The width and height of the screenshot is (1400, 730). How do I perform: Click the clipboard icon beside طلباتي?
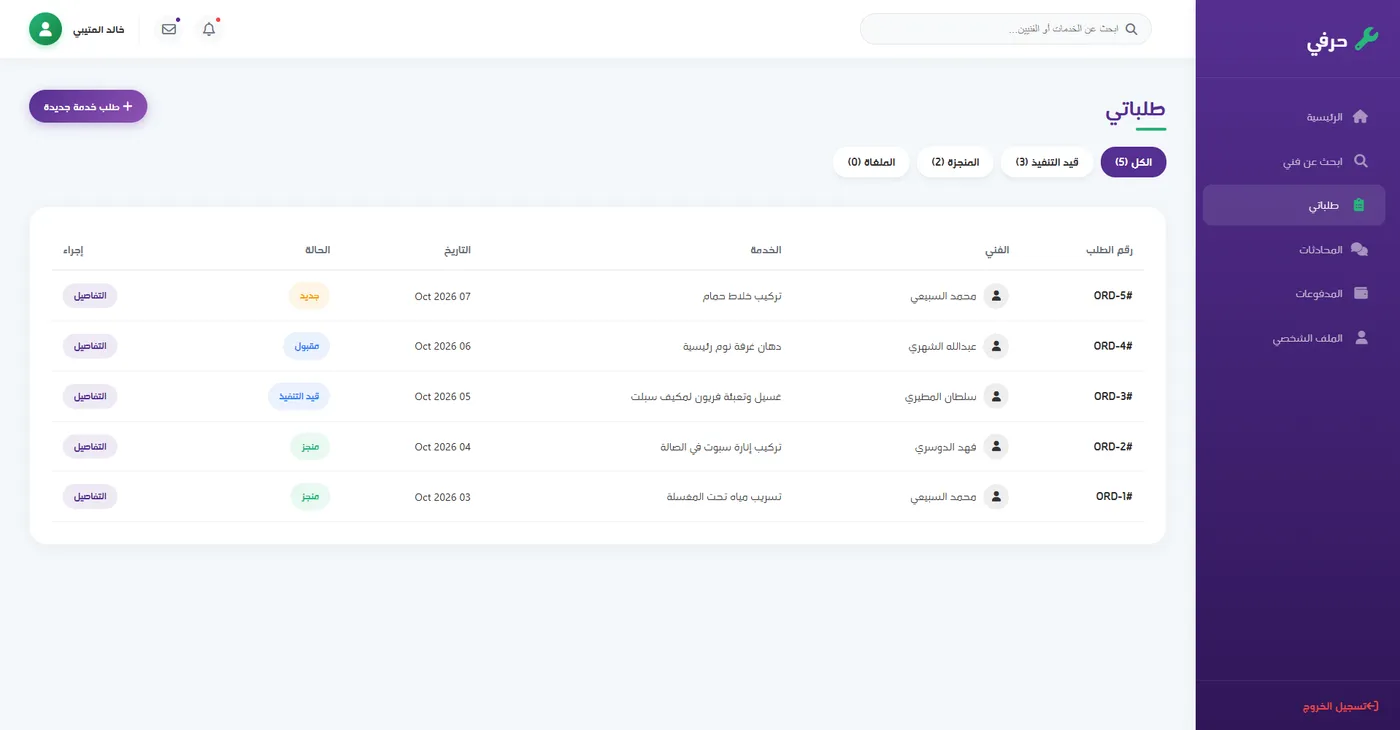pos(1358,205)
